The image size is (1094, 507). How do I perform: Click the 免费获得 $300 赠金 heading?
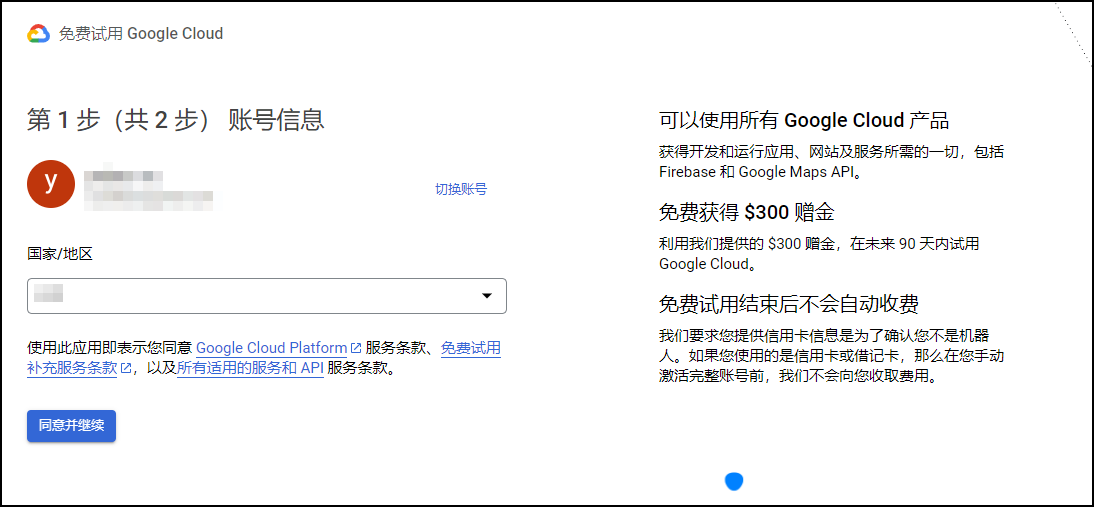pos(747,212)
